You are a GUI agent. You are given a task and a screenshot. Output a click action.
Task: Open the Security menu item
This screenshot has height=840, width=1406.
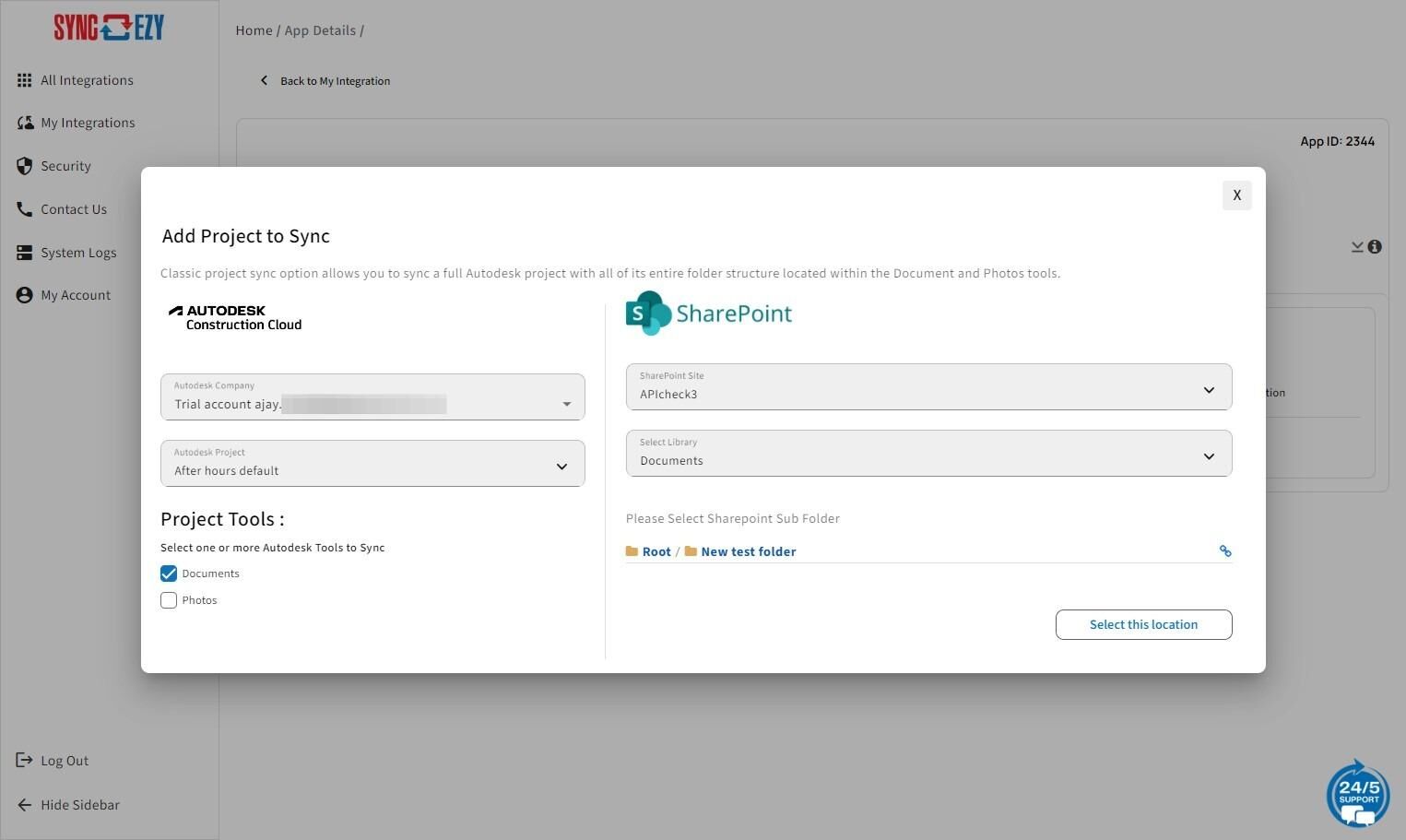pos(65,166)
